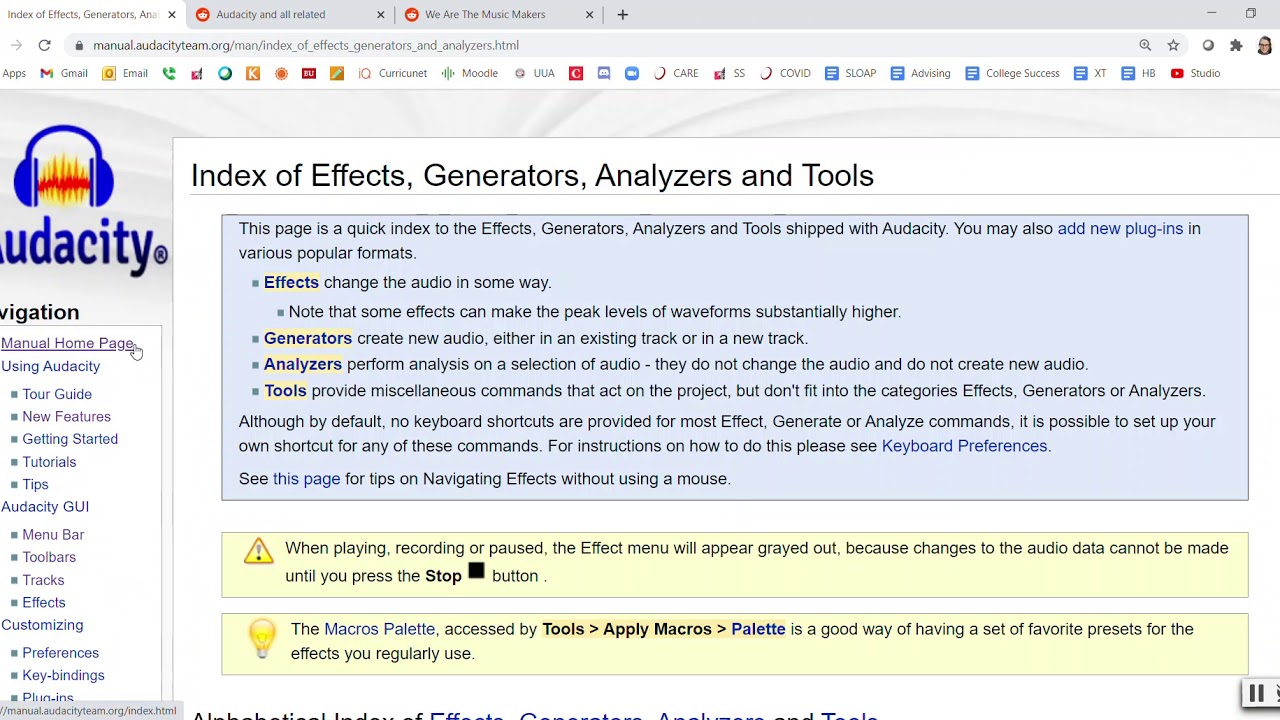Open the XT document bookmark
Image resolution: width=1280 pixels, height=720 pixels.
point(1090,73)
